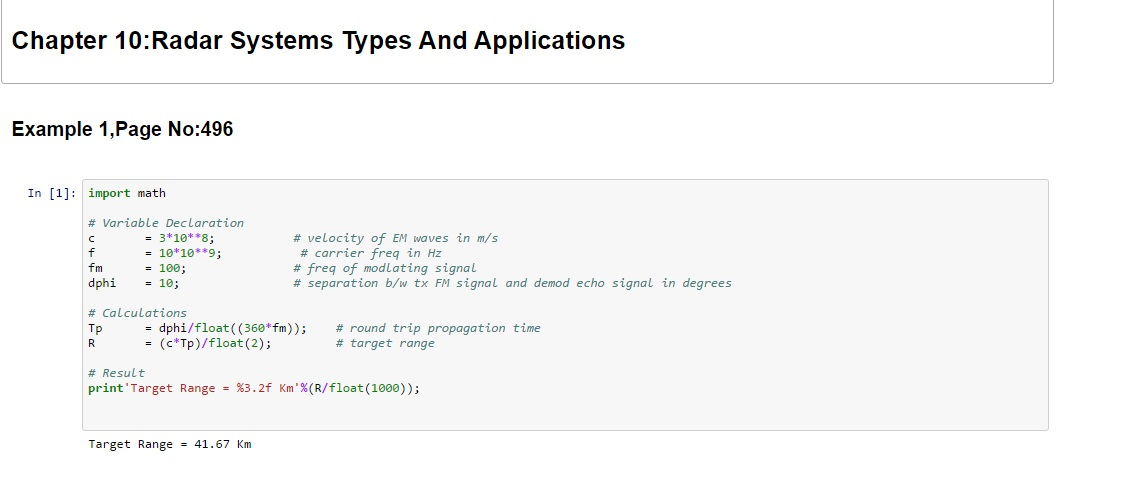Click the 'import math' code line
Image resolution: width=1139 pixels, height=479 pixels.
point(127,193)
